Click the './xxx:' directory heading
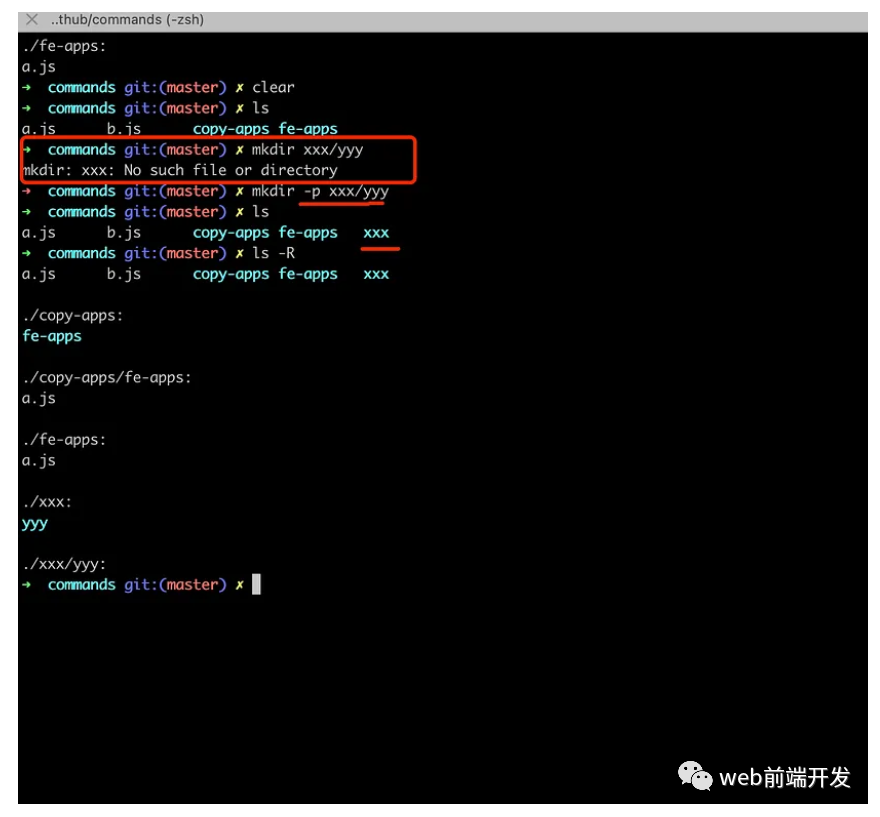Screen dimensions: 880x817 click(x=47, y=502)
